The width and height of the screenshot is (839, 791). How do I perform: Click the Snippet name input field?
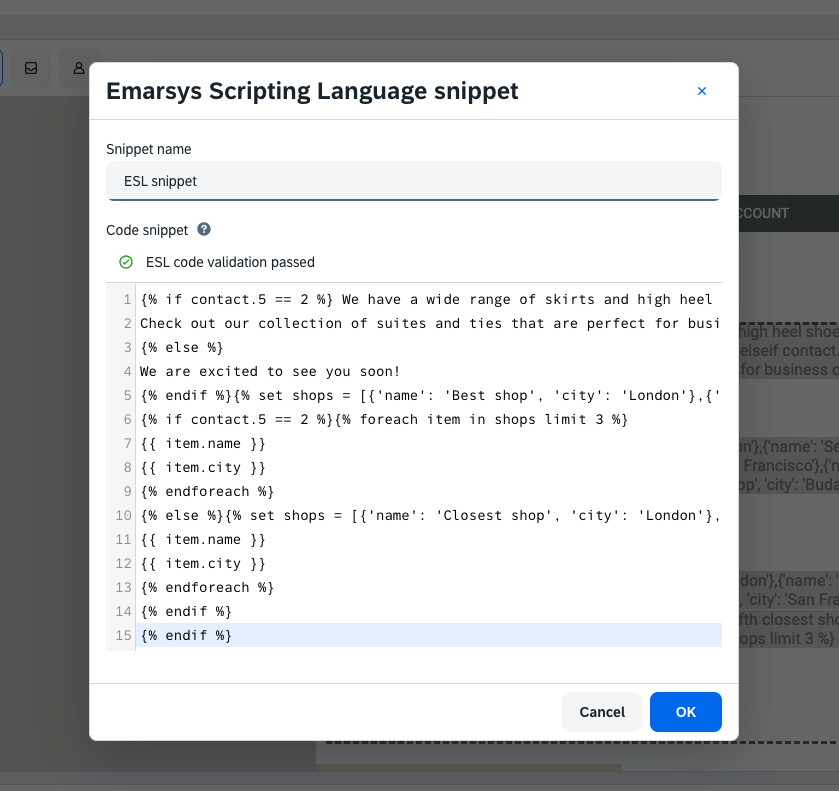point(414,181)
